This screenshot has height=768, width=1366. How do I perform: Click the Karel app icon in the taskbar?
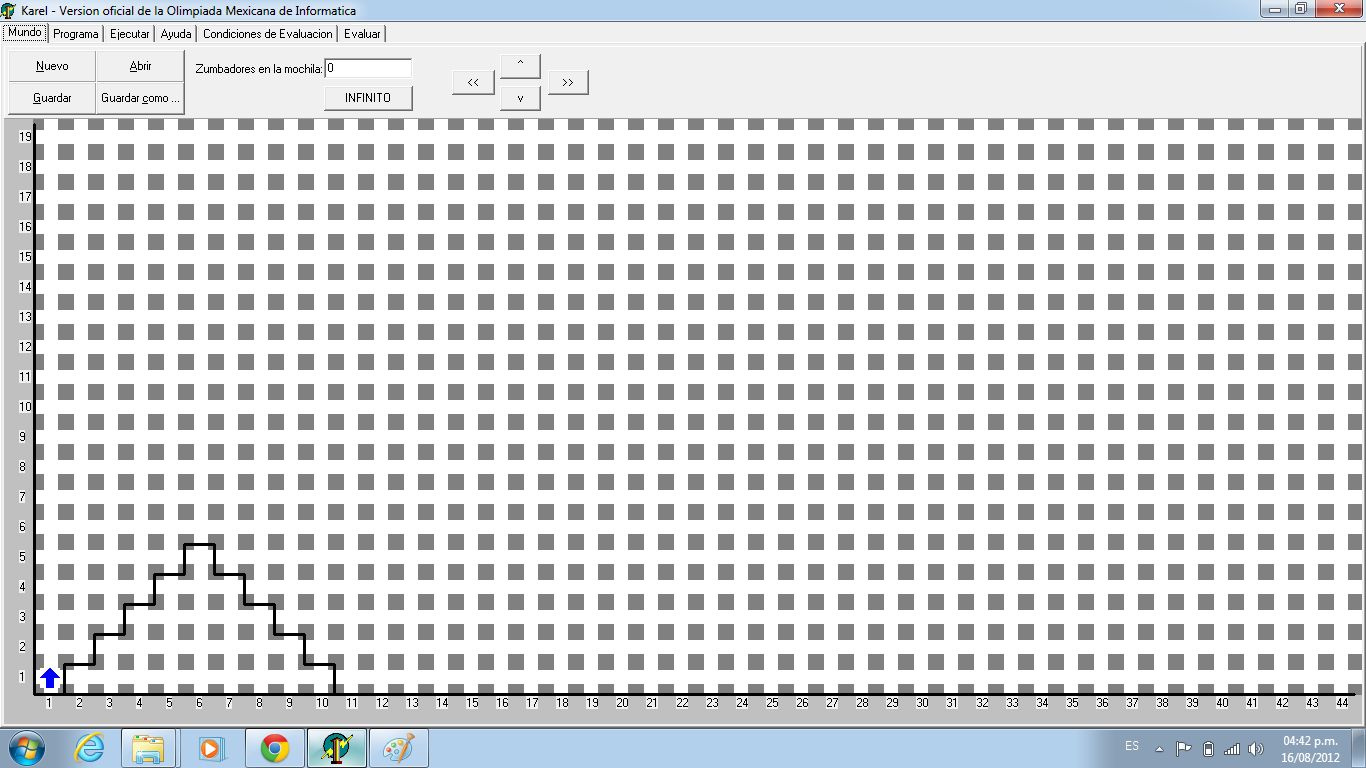[336, 748]
